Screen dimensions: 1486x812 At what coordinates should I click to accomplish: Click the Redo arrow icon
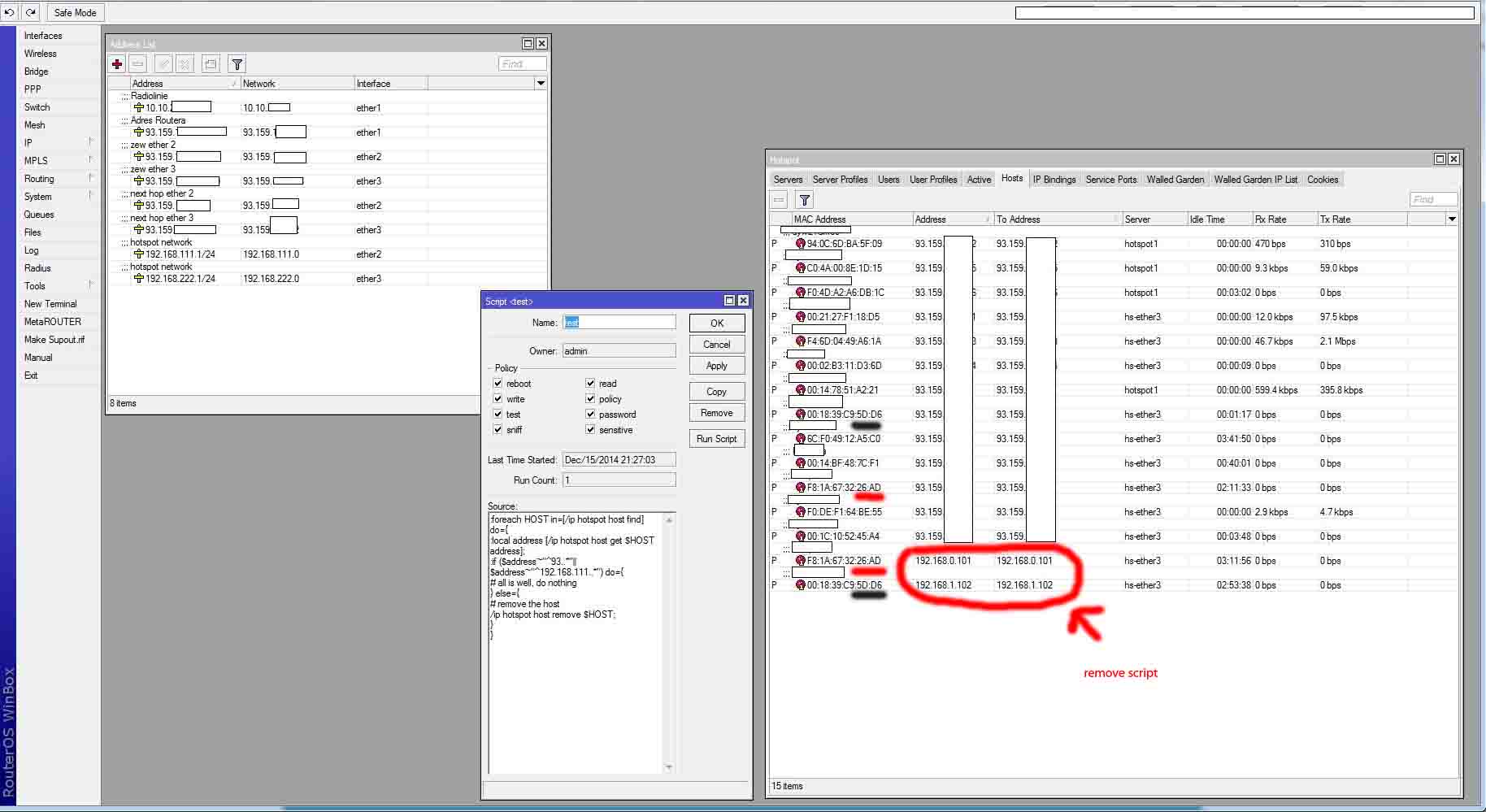pyautogui.click(x=30, y=11)
